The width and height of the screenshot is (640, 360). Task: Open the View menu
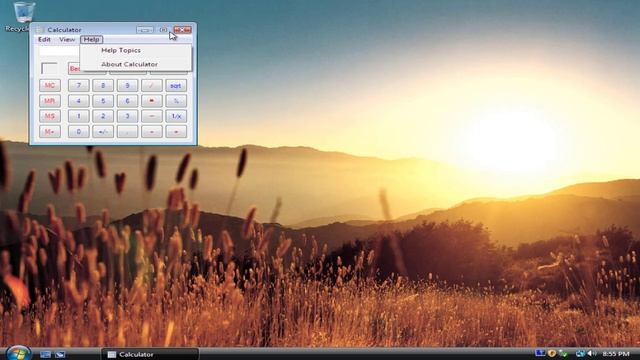click(67, 40)
